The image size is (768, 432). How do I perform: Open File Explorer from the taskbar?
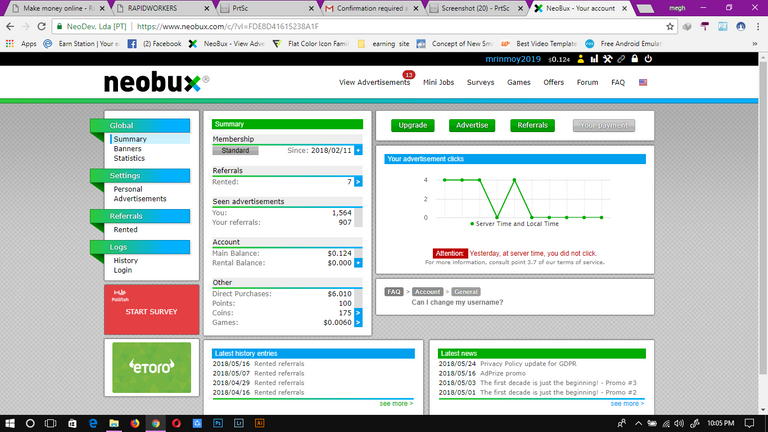click(x=114, y=423)
